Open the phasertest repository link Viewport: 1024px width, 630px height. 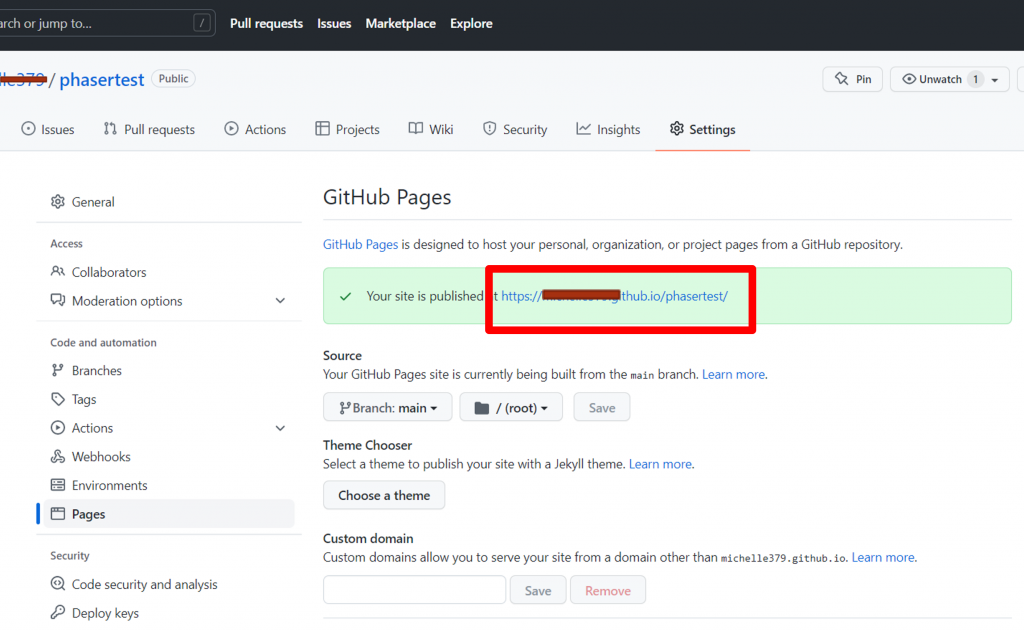tap(101, 80)
